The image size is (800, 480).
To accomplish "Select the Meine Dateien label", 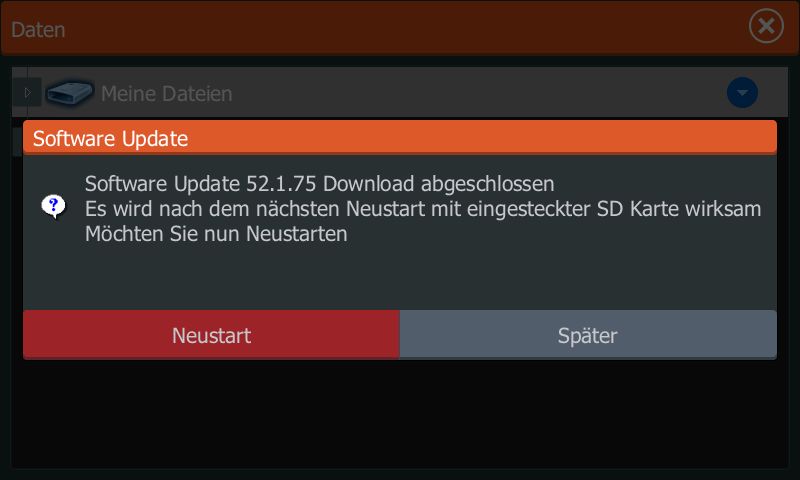I will [166, 94].
